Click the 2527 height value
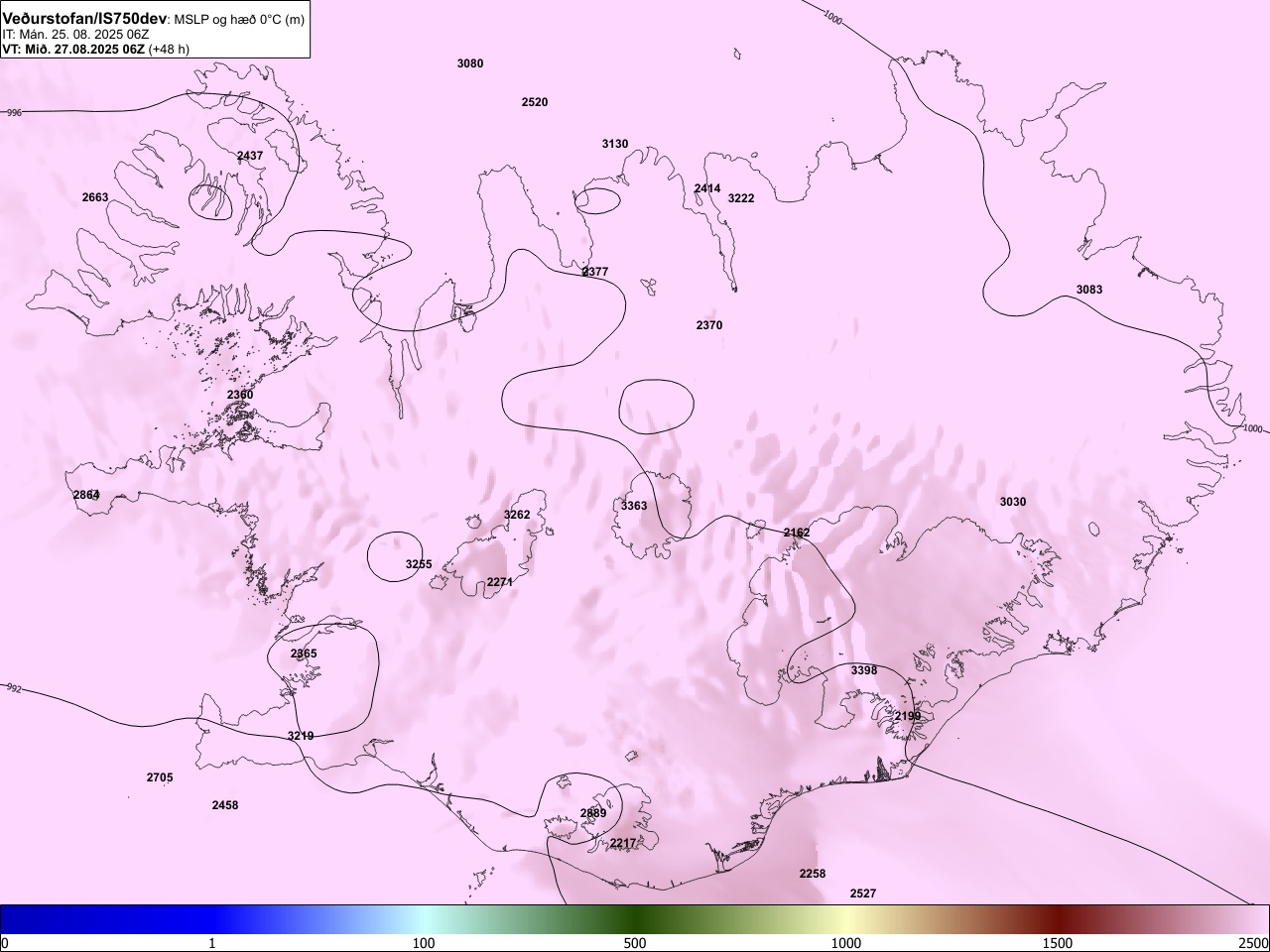 pos(863,893)
